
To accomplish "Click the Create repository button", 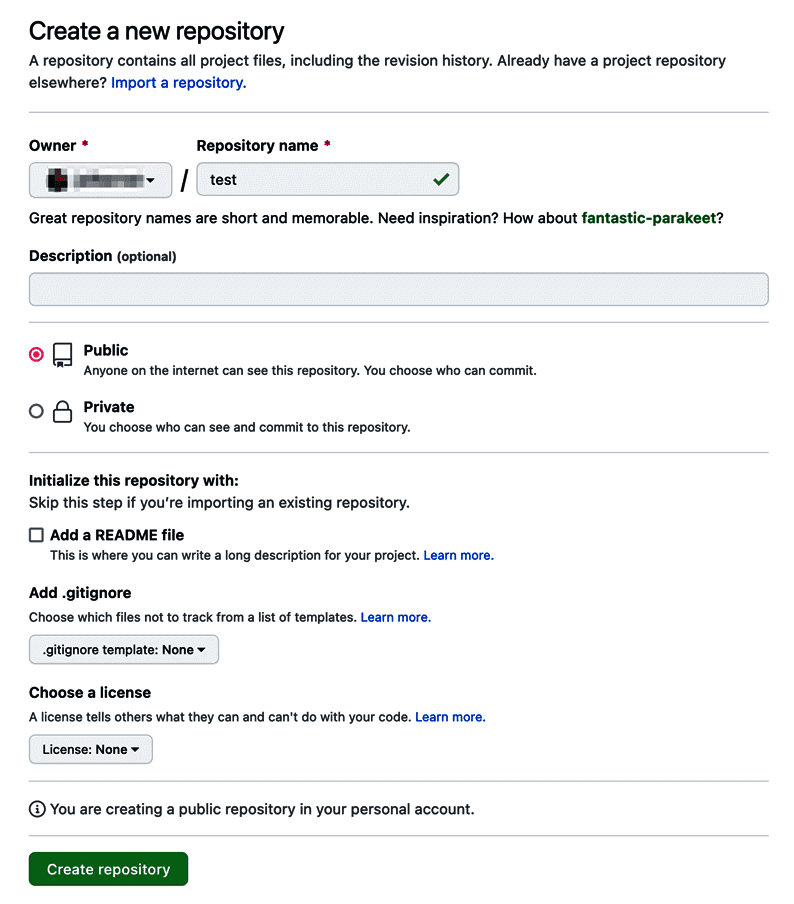I will pyautogui.click(x=108, y=869).
